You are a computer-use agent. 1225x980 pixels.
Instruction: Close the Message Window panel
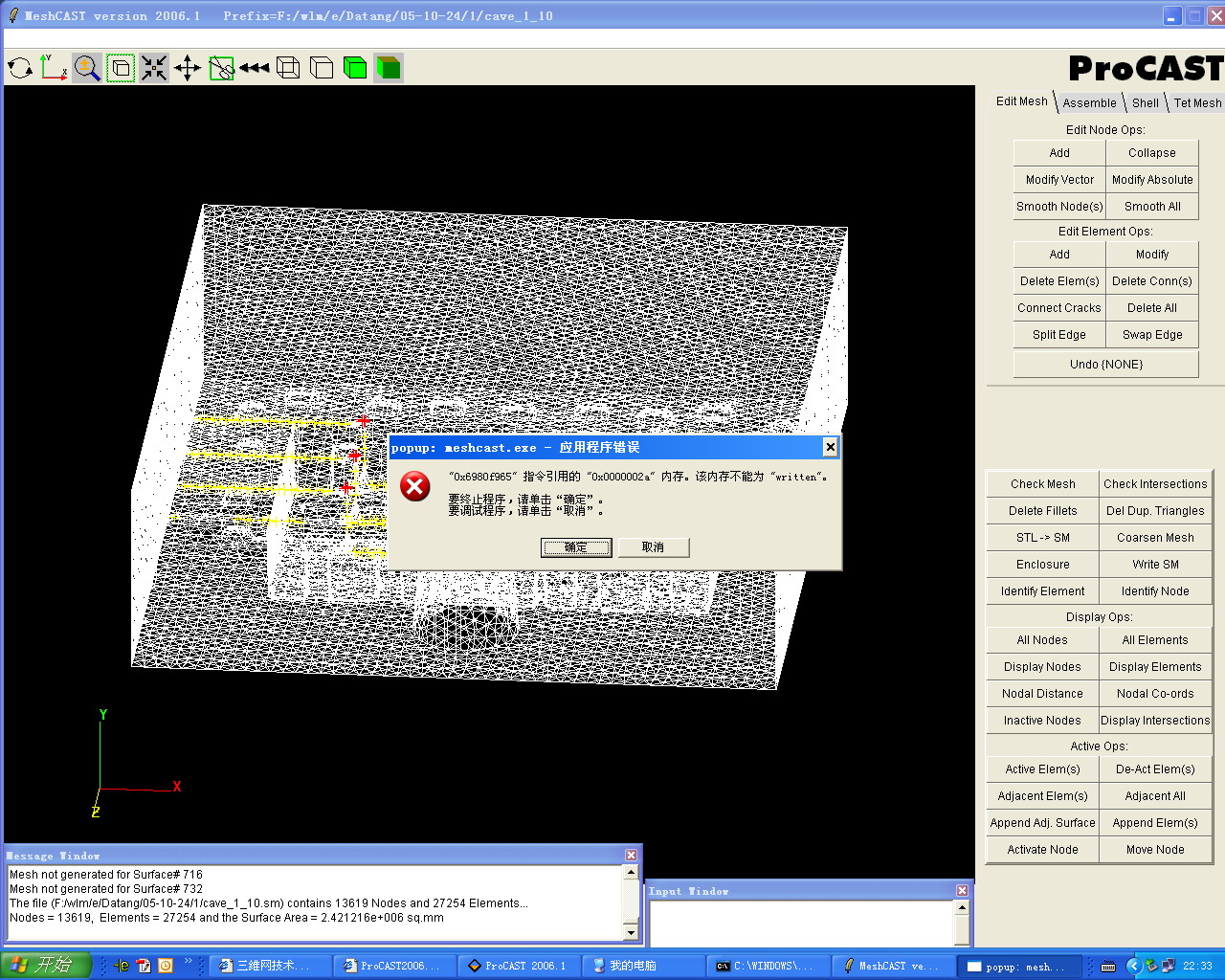click(631, 856)
